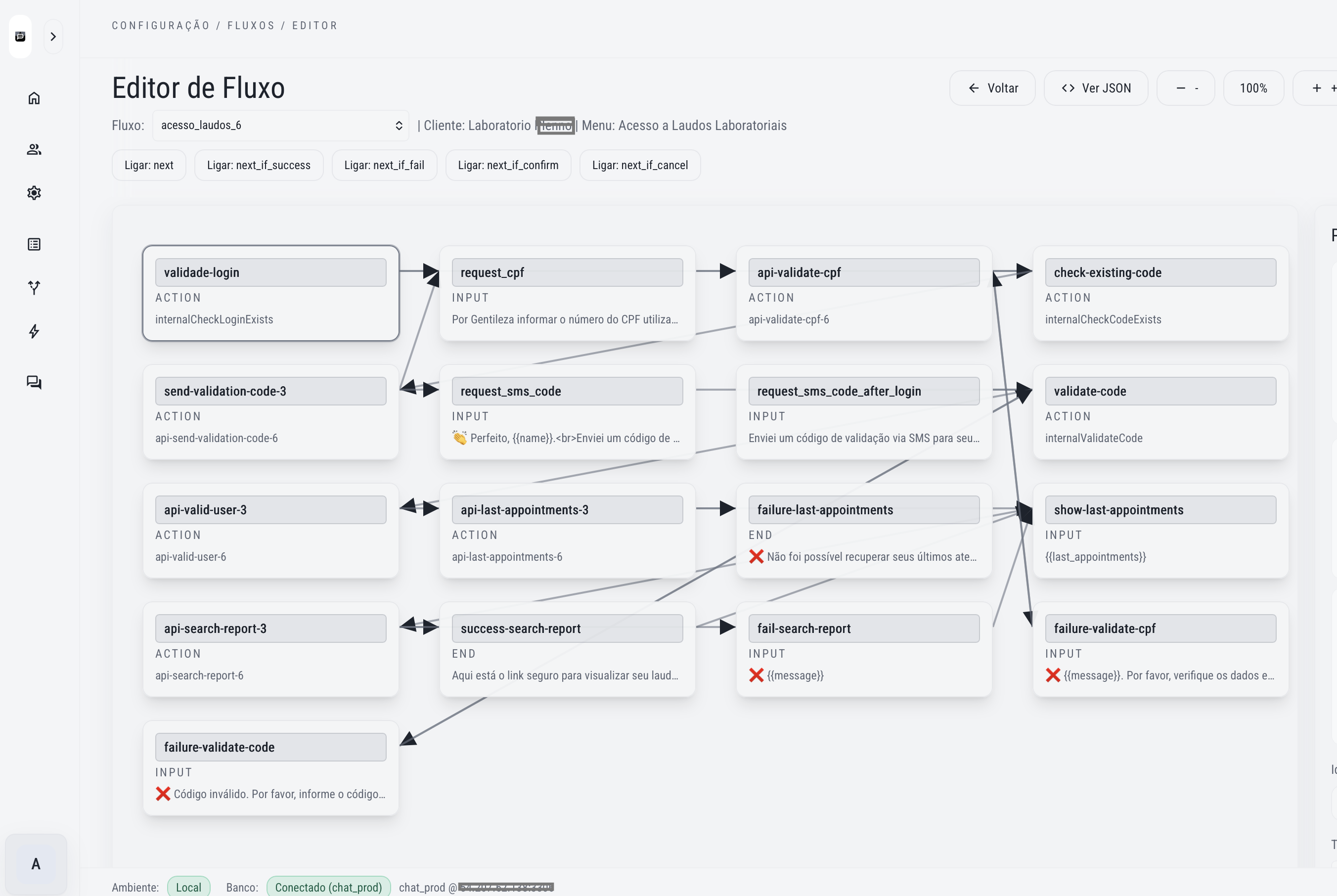Reset zoom with the 100% button
1337x896 pixels.
(x=1253, y=88)
